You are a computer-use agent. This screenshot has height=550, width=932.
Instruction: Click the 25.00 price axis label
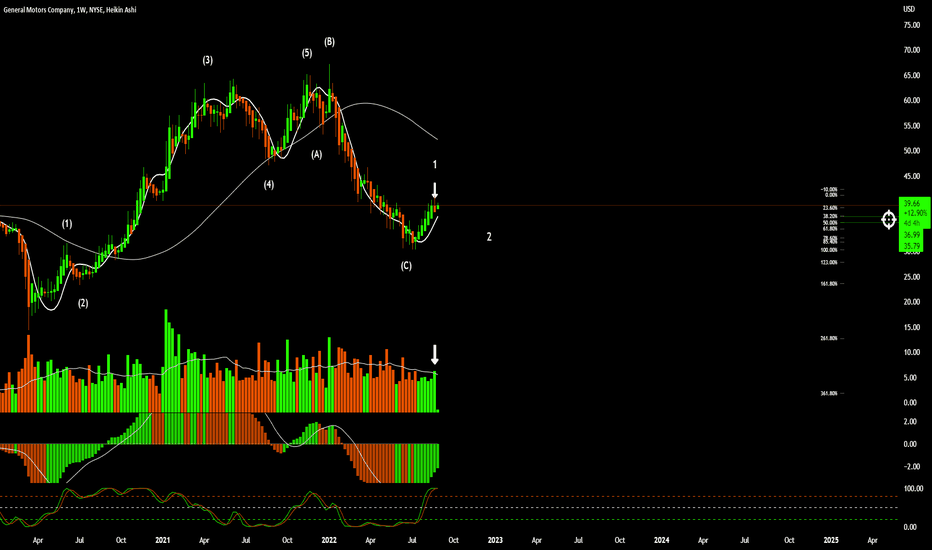(912, 276)
